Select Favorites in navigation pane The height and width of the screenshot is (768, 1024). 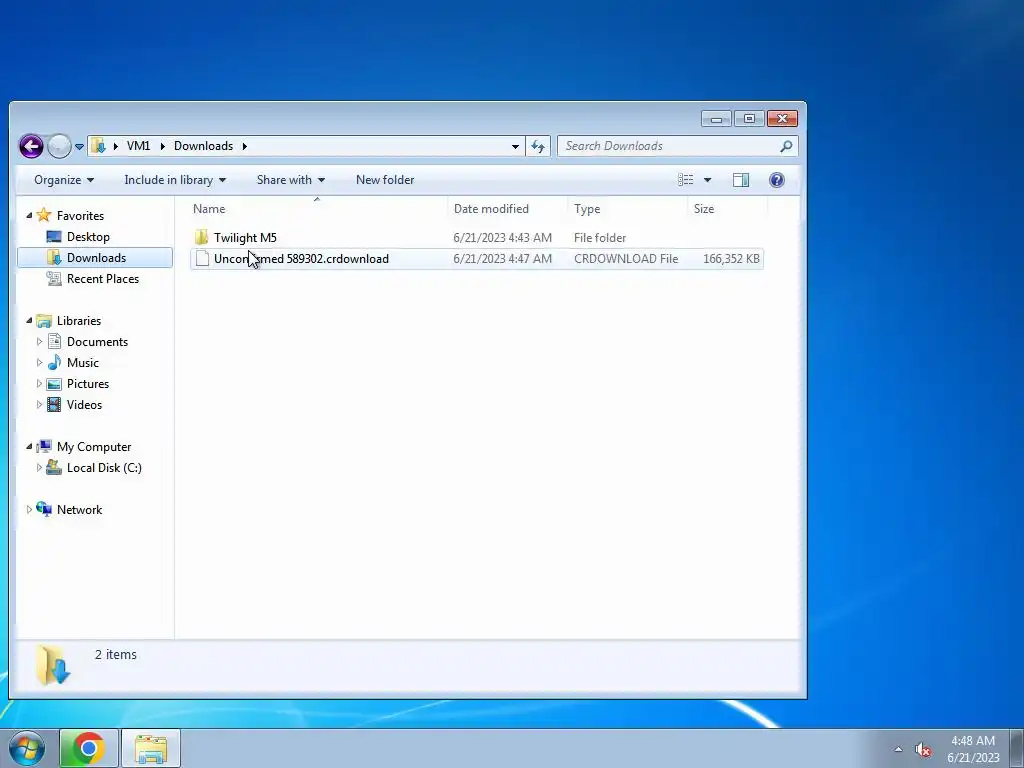(x=80, y=216)
